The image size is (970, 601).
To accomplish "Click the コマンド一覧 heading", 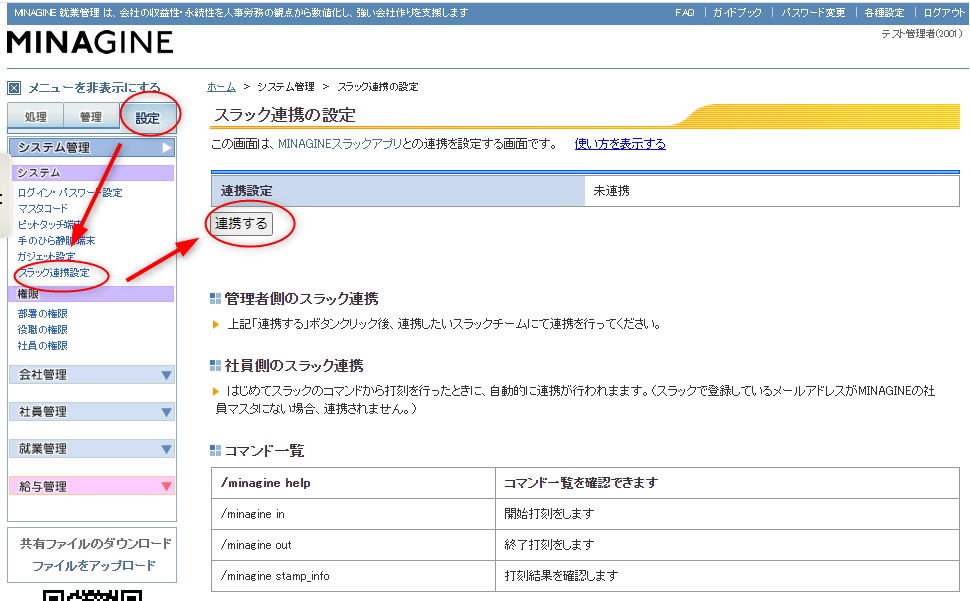I will pos(264,451).
